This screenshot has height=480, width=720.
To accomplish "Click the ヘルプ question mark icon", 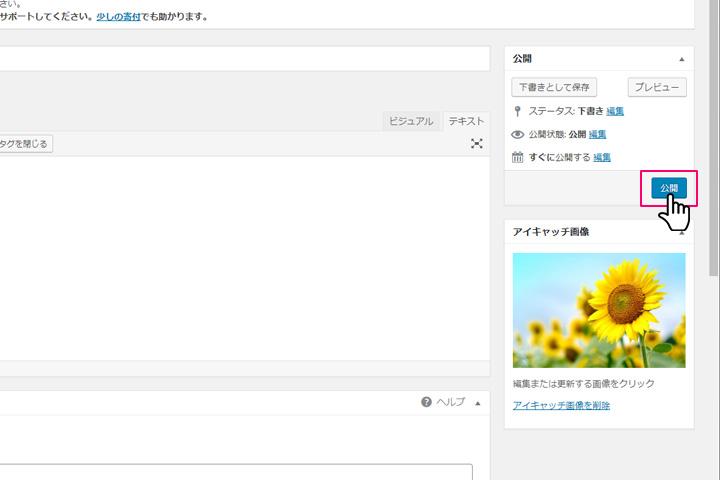I will [426, 402].
